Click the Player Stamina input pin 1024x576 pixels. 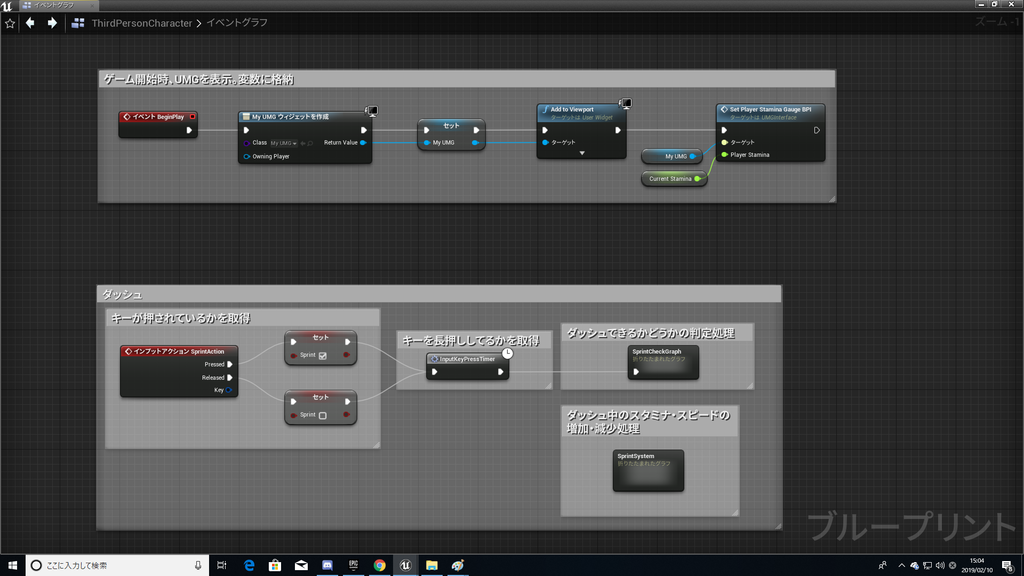724,155
